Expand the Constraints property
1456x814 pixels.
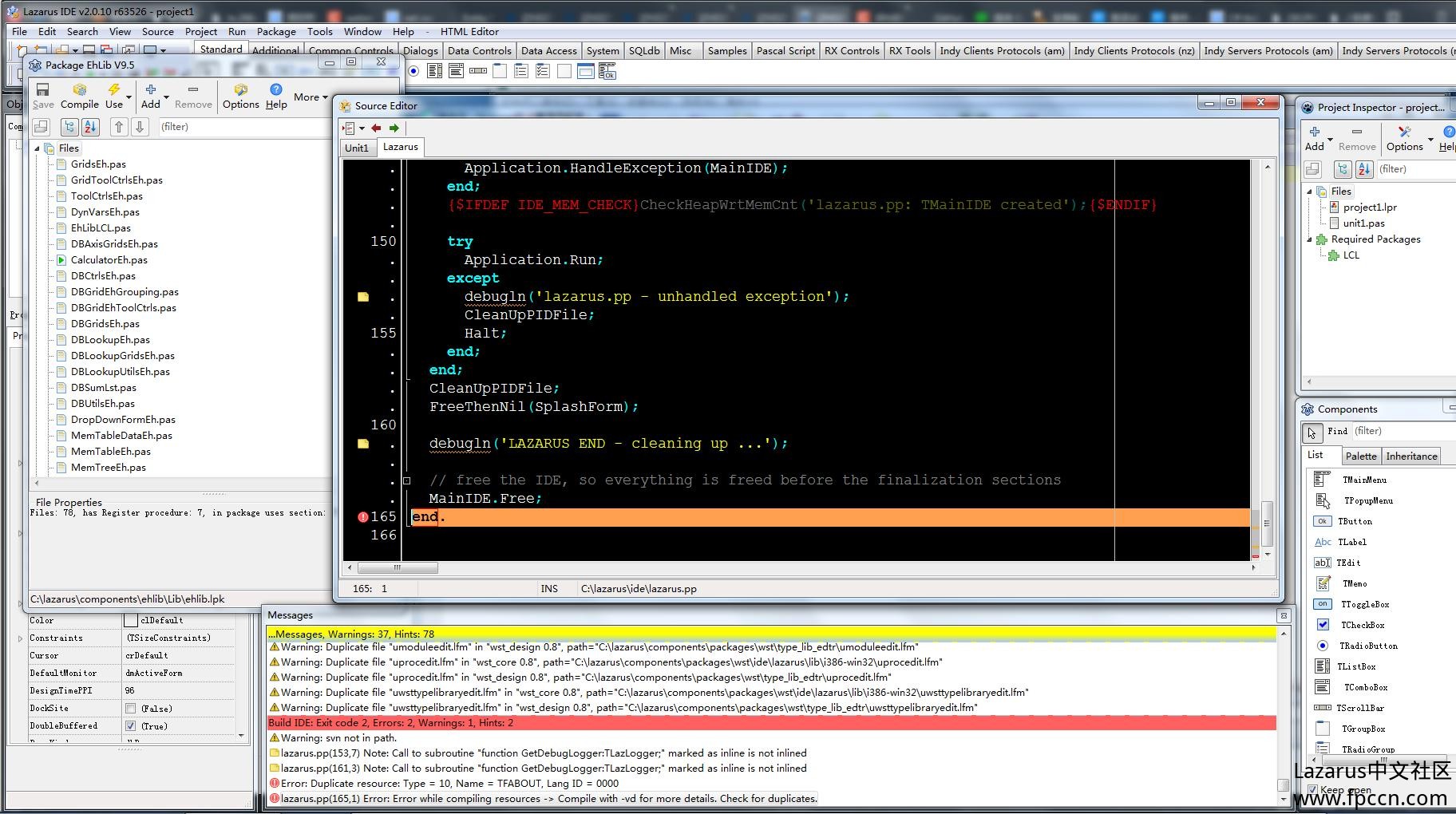coord(20,638)
